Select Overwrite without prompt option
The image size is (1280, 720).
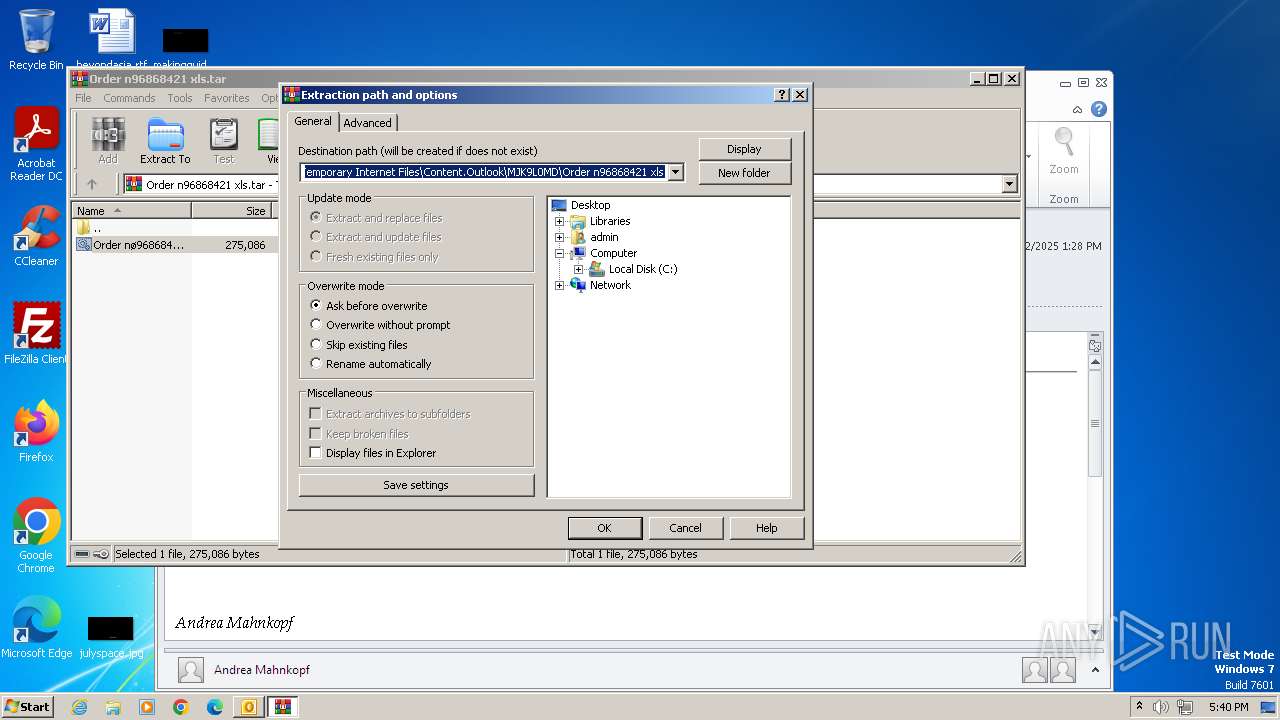[x=379, y=325]
